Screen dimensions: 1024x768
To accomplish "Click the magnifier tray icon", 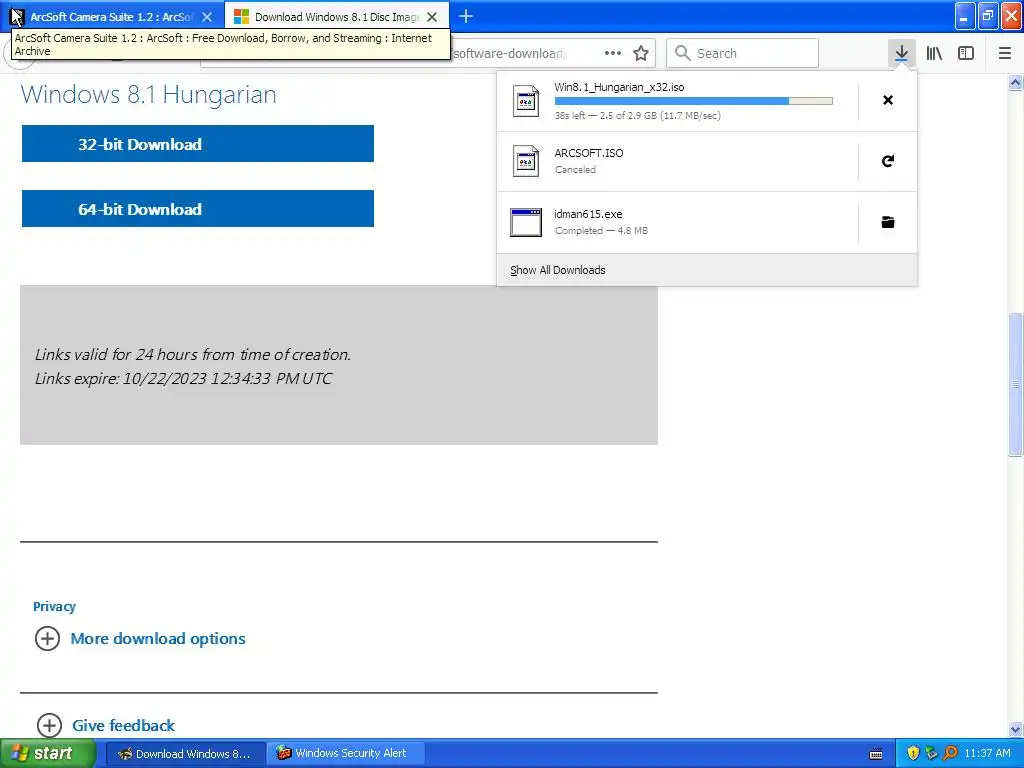I will (951, 753).
